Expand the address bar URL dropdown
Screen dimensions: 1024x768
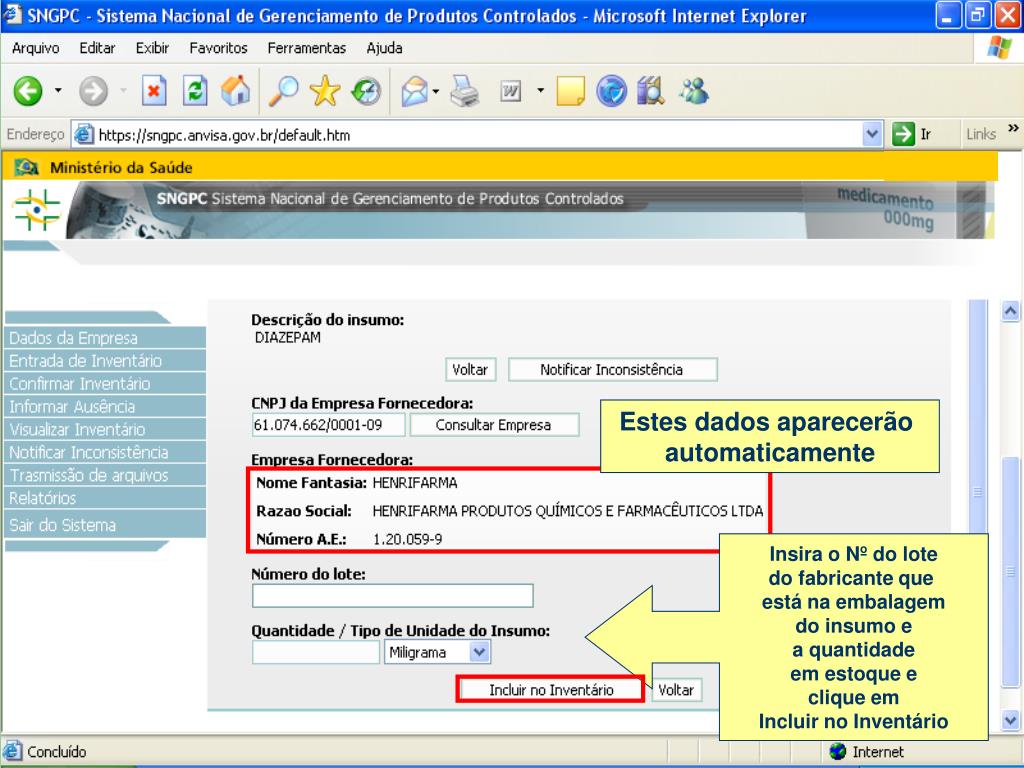(x=872, y=135)
